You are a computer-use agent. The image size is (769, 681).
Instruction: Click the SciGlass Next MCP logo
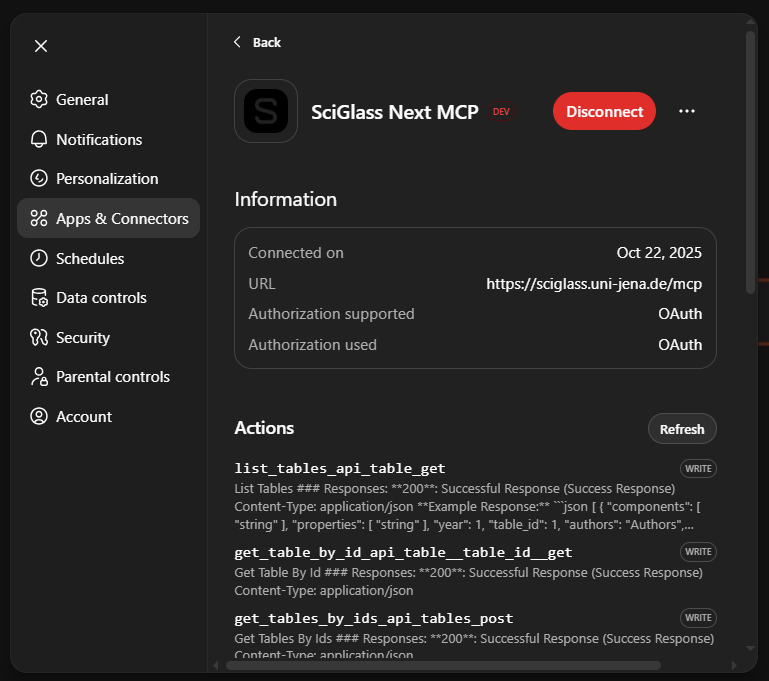click(x=266, y=111)
